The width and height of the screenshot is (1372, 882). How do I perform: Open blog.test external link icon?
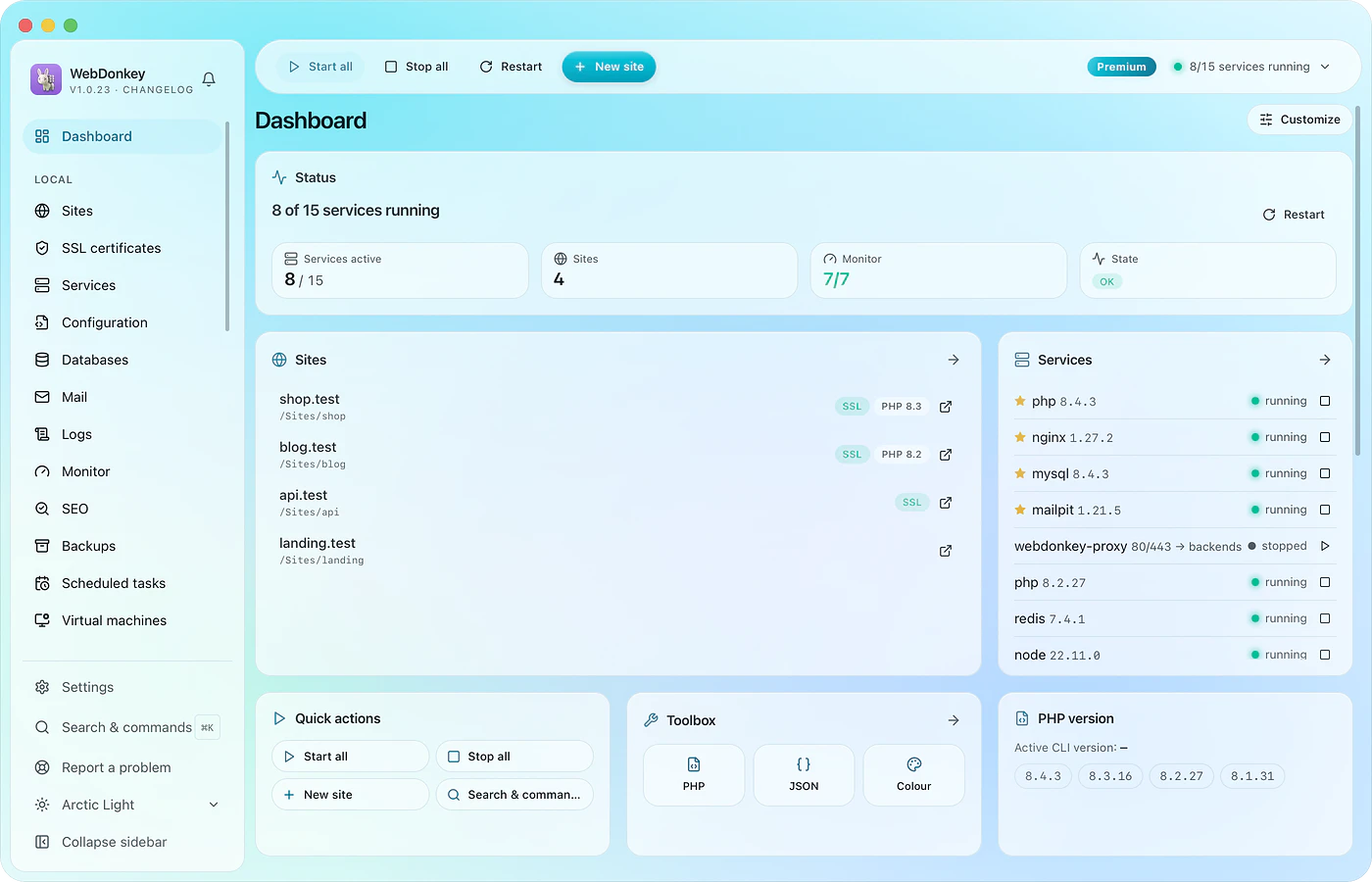tap(946, 455)
